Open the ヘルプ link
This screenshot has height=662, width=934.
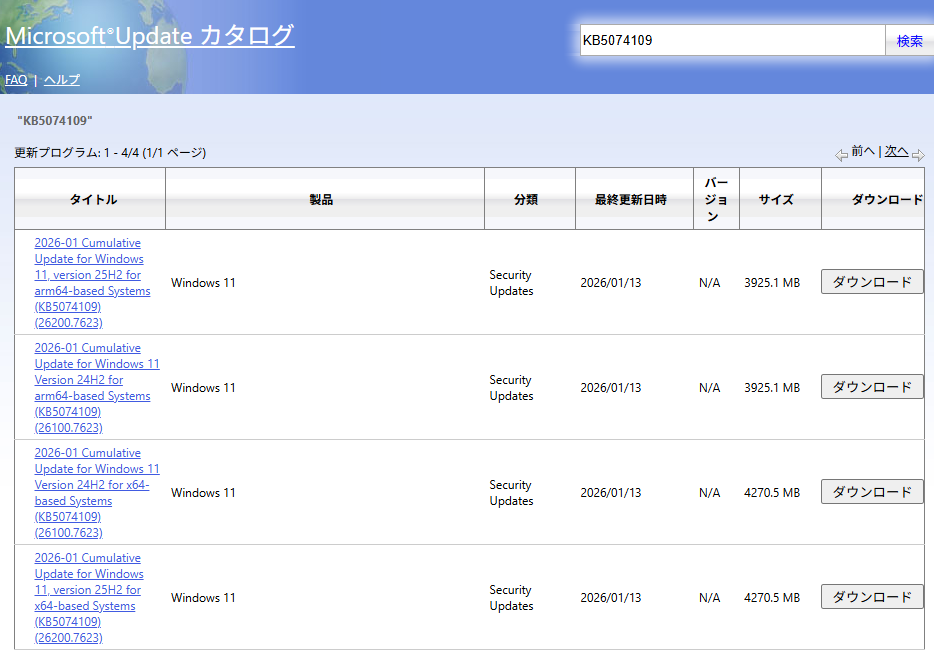(x=62, y=80)
